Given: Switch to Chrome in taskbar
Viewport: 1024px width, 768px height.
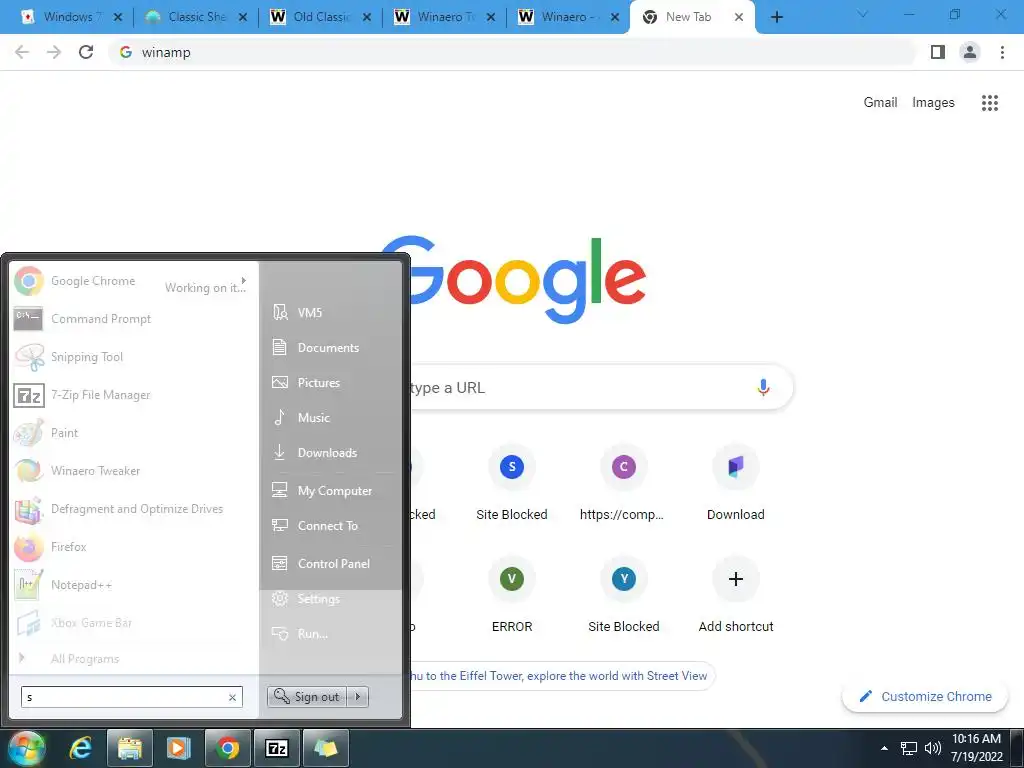Looking at the screenshot, I should (x=227, y=748).
